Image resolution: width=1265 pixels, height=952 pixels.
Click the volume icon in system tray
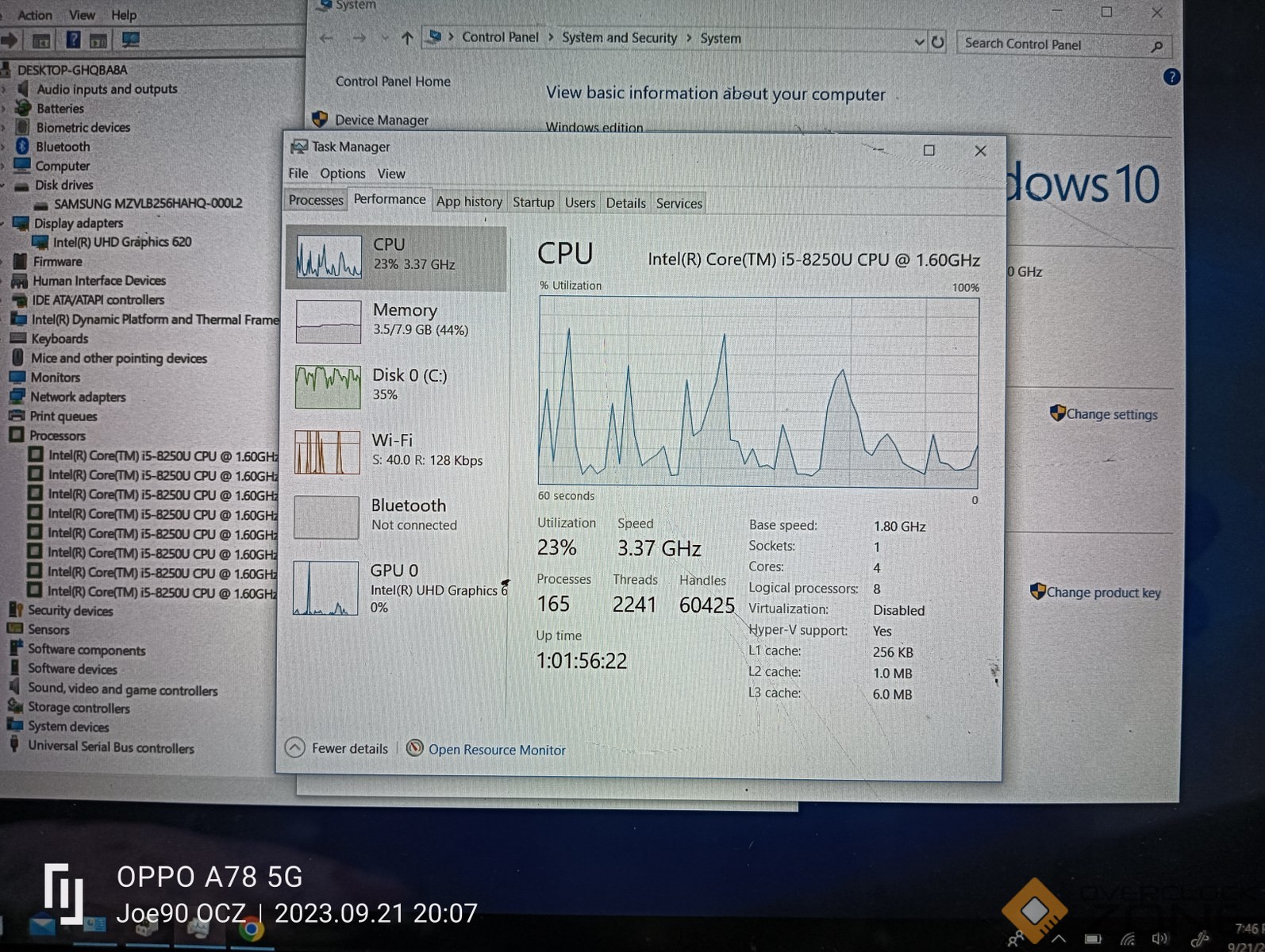click(x=1160, y=939)
